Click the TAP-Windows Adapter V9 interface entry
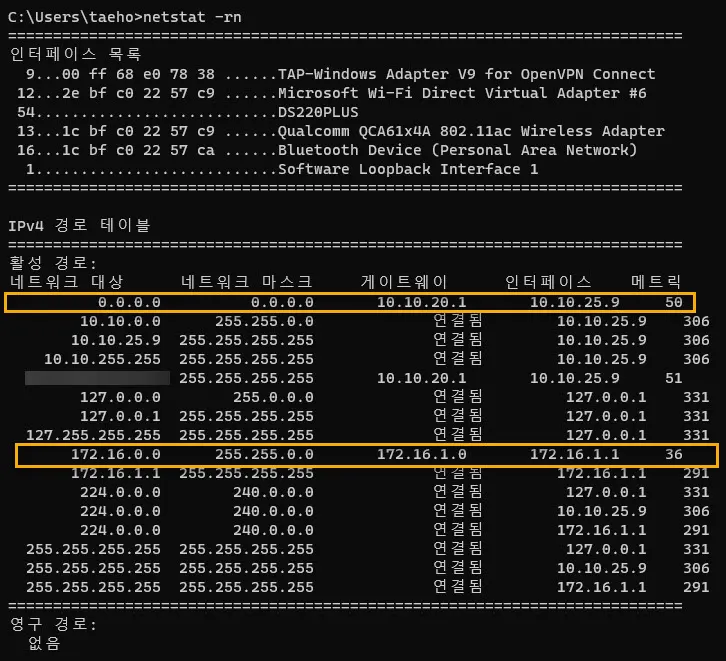726x661 pixels. coord(466,74)
